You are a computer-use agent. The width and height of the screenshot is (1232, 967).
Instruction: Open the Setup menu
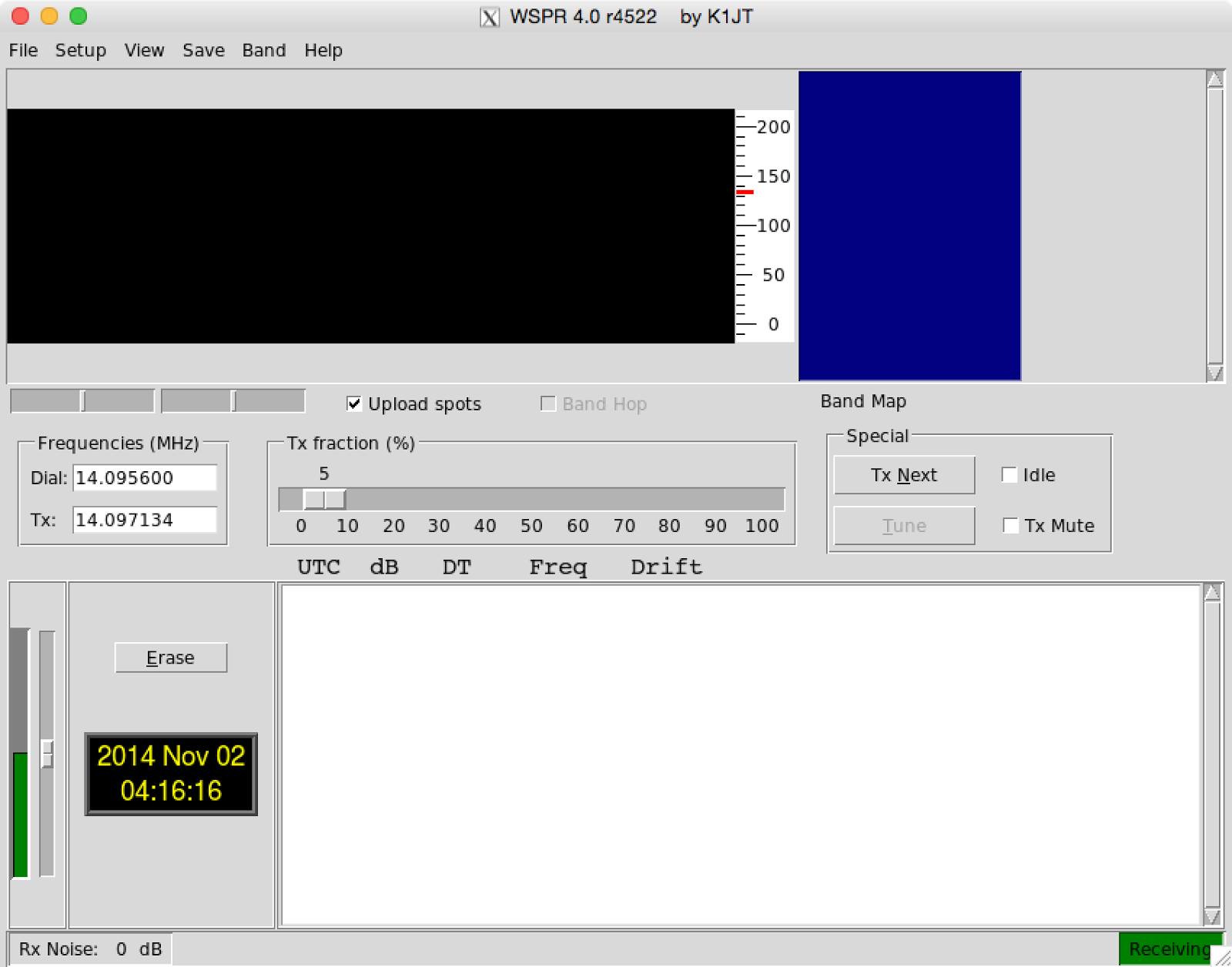click(x=80, y=50)
